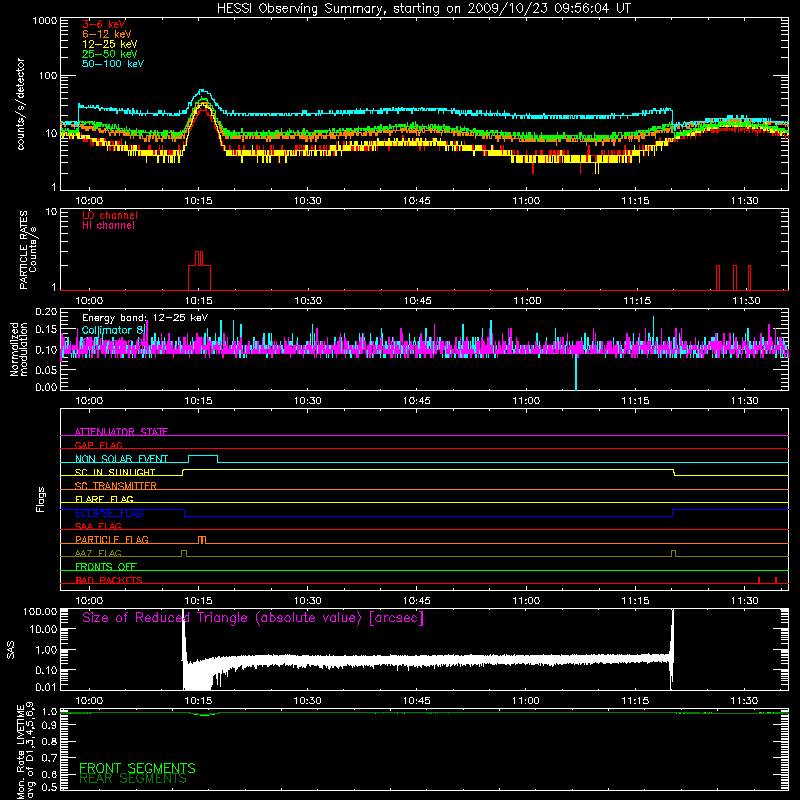Select the 50-100 keV legend label
The width and height of the screenshot is (800, 800).
pos(113,64)
